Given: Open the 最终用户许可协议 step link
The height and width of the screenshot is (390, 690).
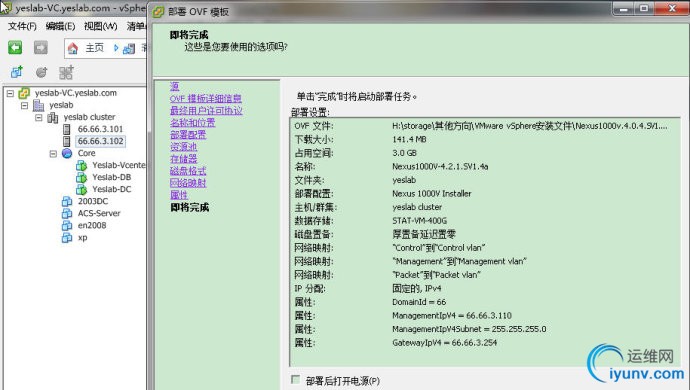Looking at the screenshot, I should point(206,110).
